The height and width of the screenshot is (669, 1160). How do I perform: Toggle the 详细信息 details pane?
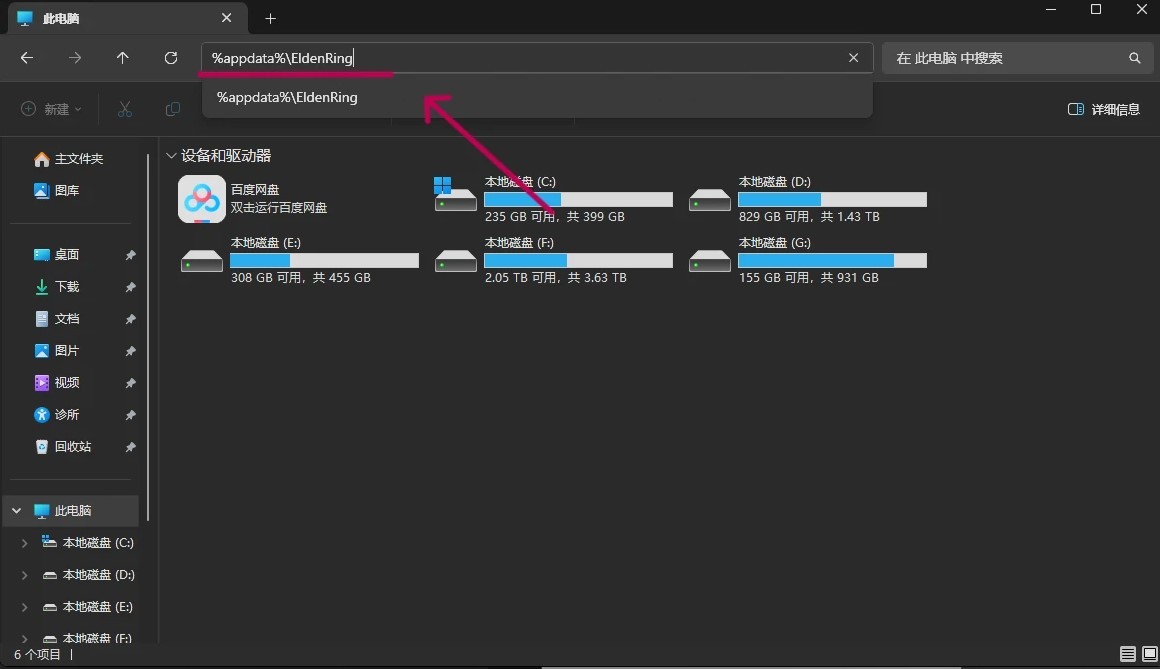click(x=1104, y=109)
